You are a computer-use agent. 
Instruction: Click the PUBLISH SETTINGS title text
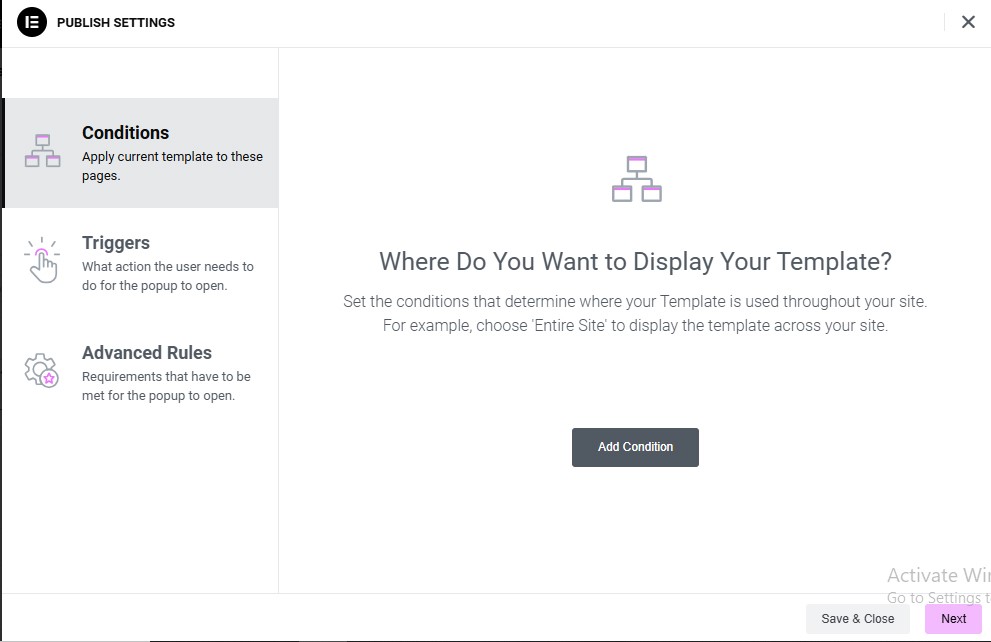click(x=116, y=23)
